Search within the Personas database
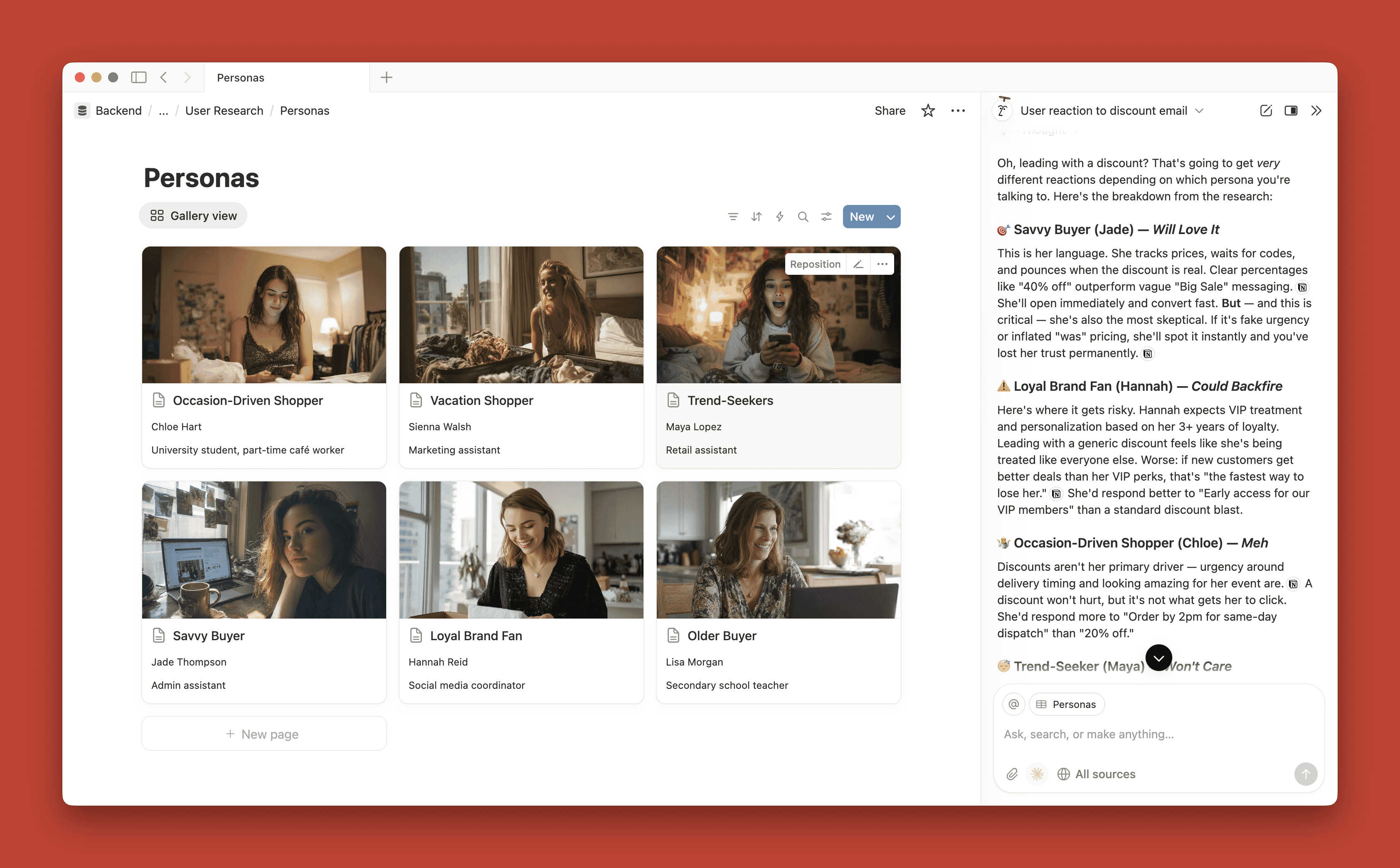 [803, 217]
